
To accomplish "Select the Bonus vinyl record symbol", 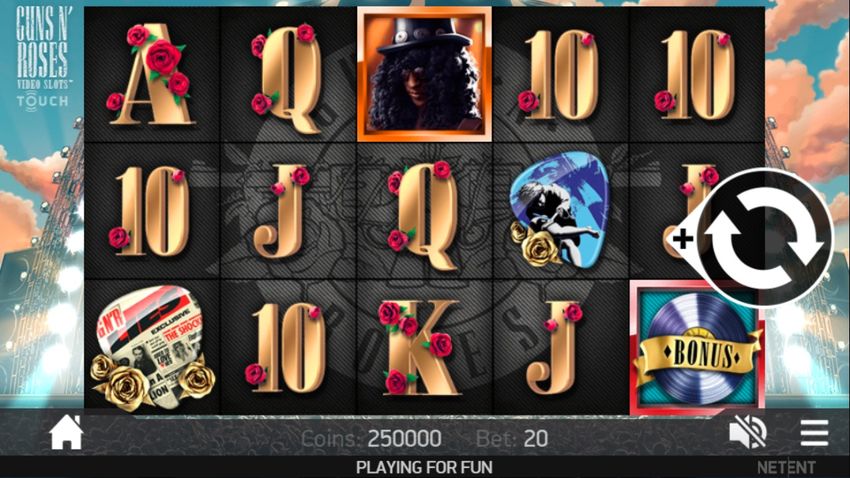I will (x=697, y=348).
